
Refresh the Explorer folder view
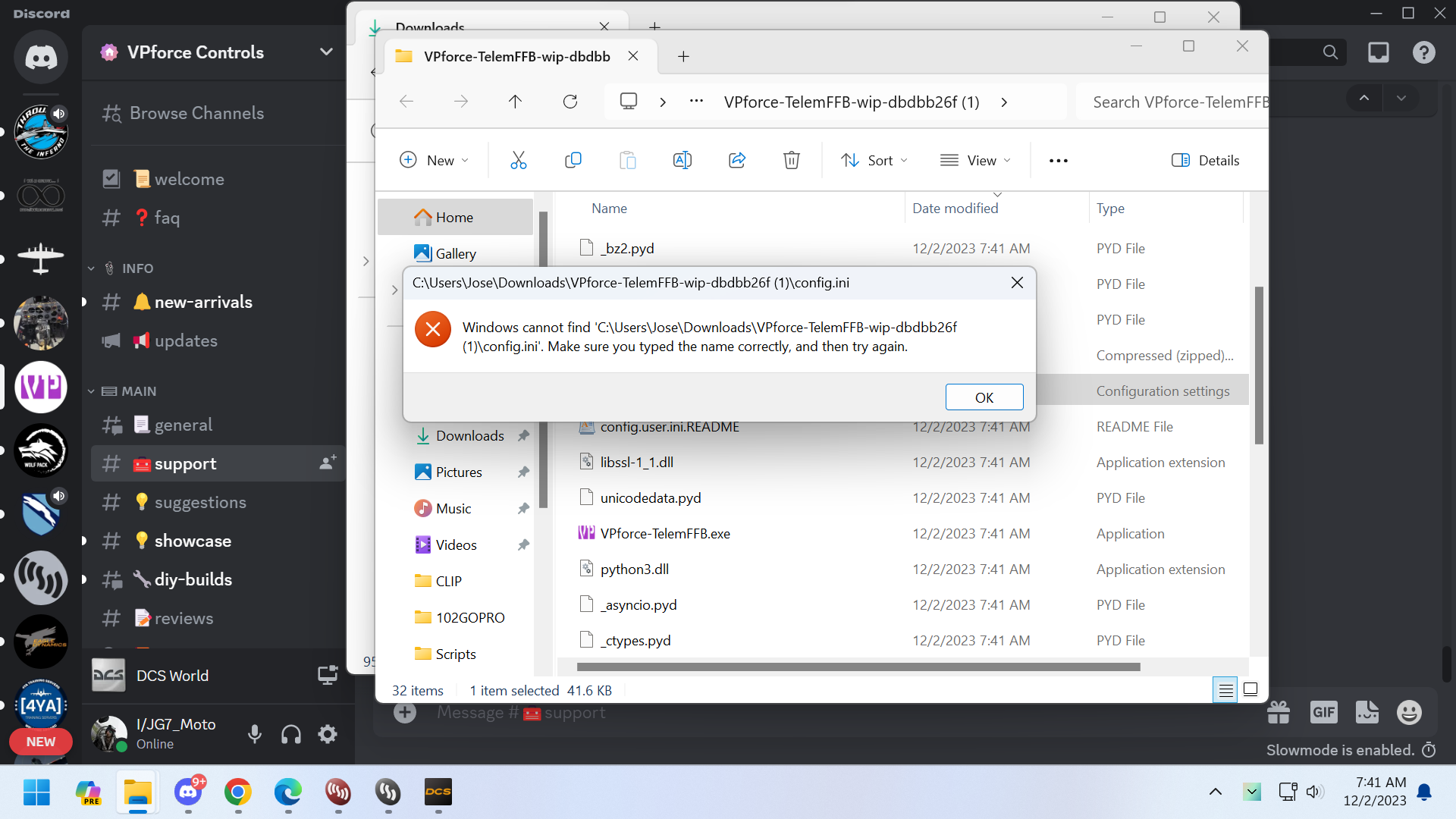click(x=570, y=102)
